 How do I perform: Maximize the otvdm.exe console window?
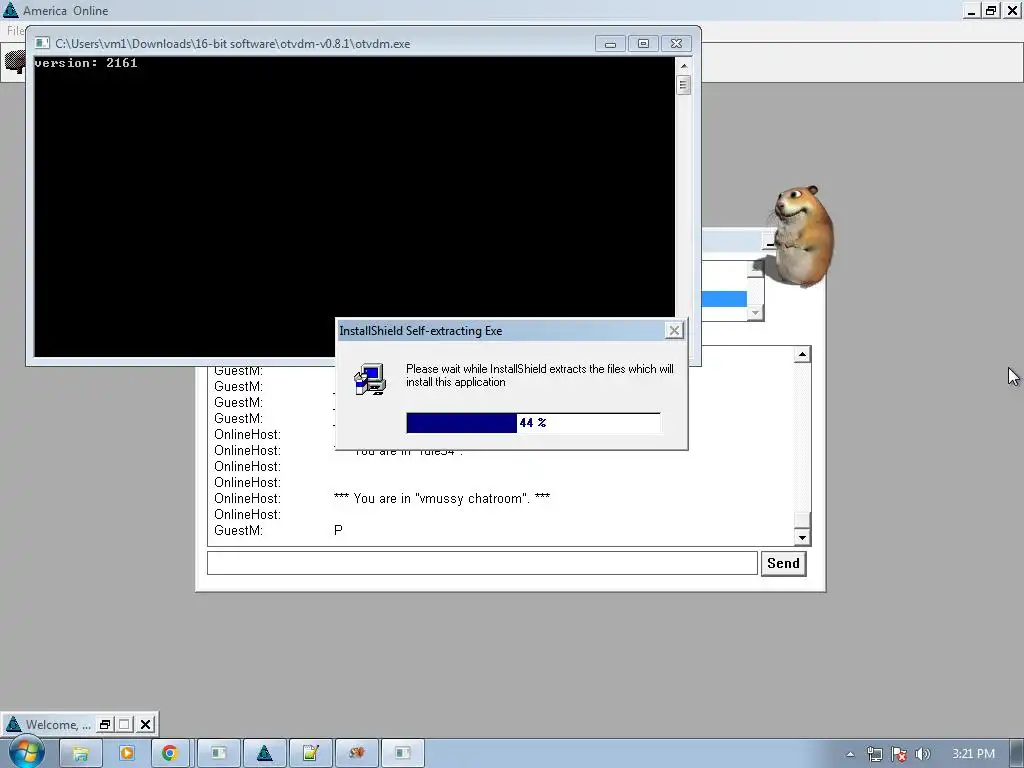point(643,44)
